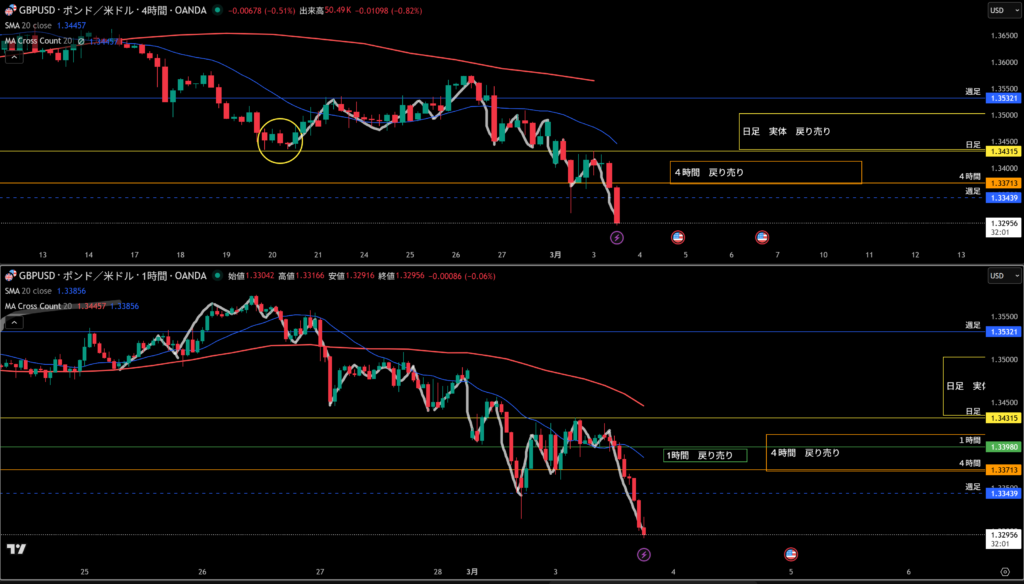
Task: Open the second US flag economic event in top chart
Action: [x=762, y=237]
